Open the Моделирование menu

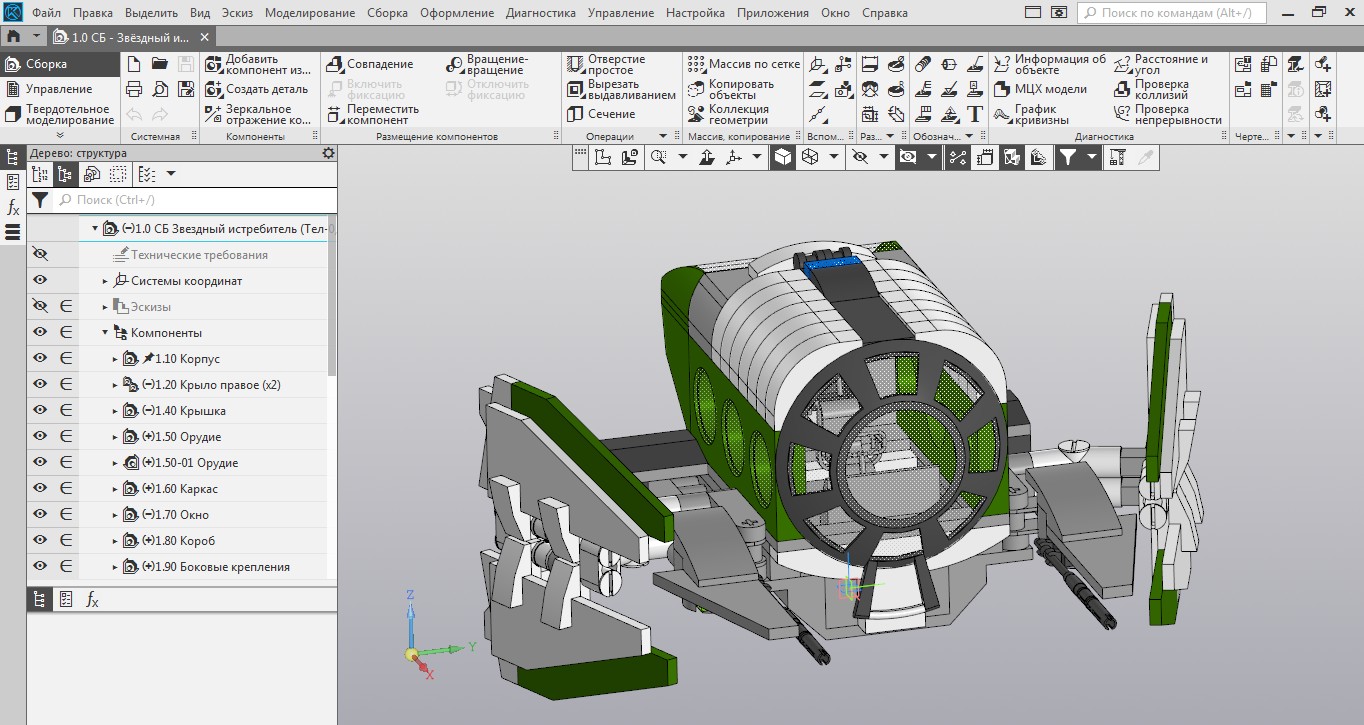point(310,13)
